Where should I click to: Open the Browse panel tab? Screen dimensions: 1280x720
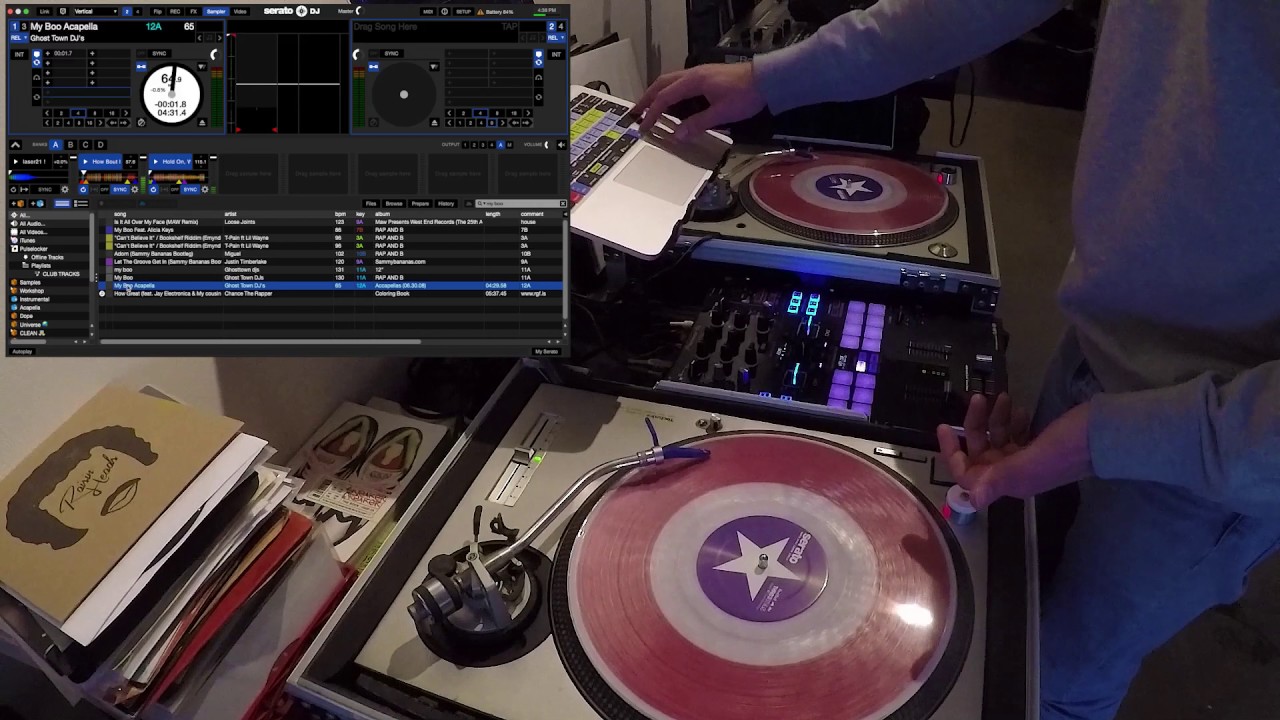coord(394,203)
